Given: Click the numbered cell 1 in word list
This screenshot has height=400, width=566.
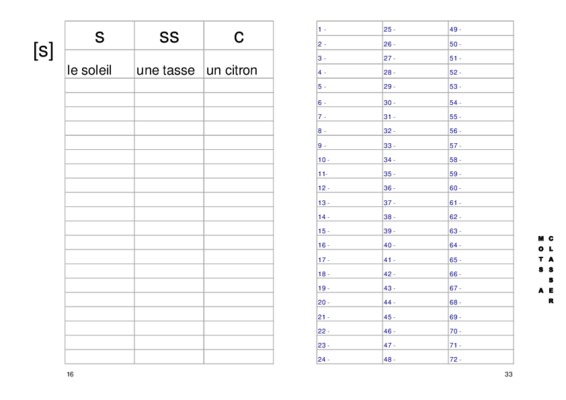Looking at the screenshot, I should pyautogui.click(x=349, y=29).
